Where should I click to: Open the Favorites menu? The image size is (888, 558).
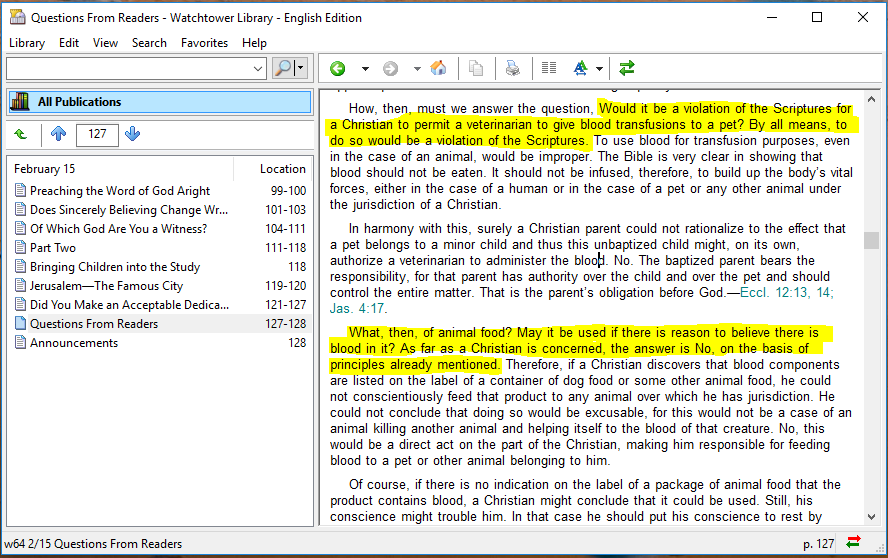[x=204, y=43]
